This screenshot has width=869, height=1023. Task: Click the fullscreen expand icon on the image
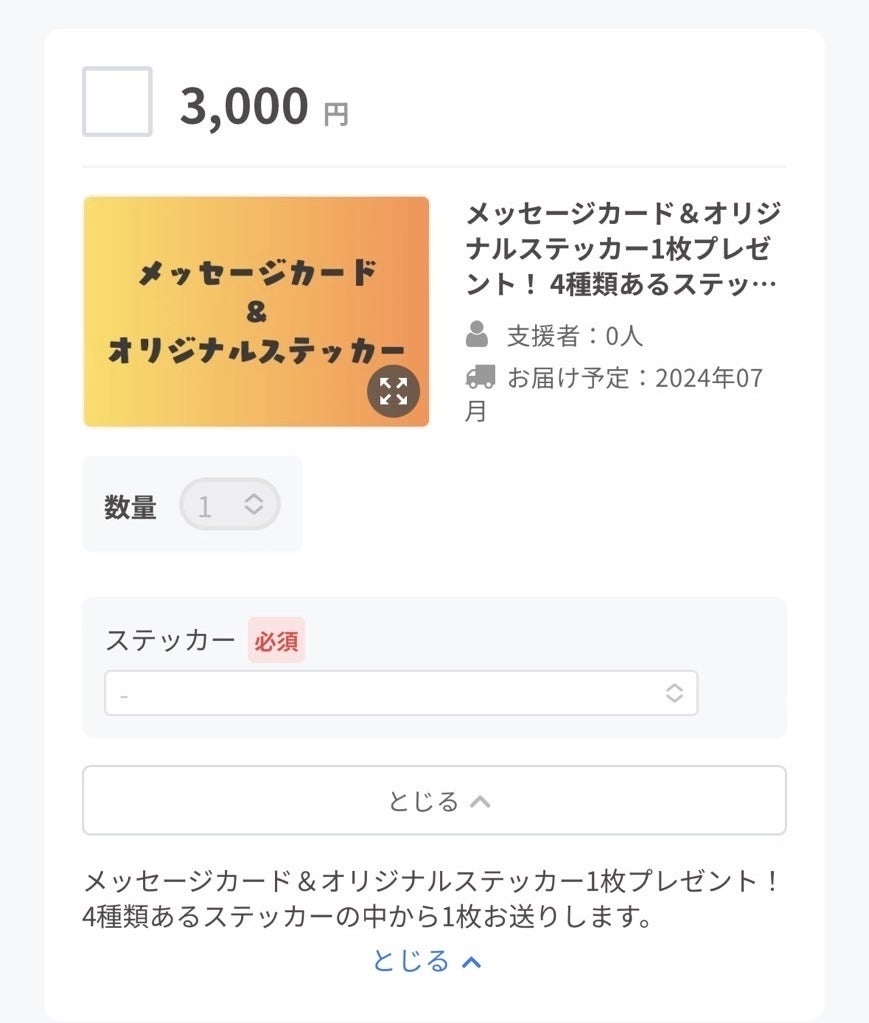click(x=393, y=391)
